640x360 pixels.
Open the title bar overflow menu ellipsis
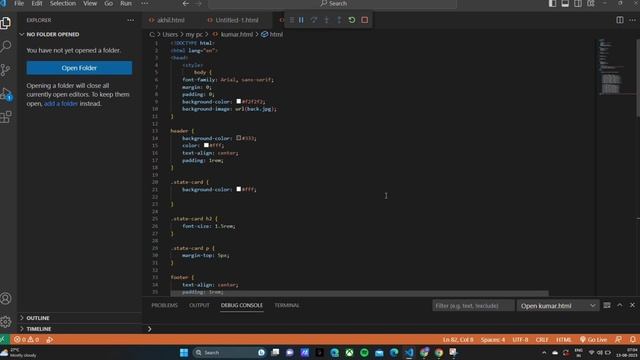pyautogui.click(x=144, y=4)
